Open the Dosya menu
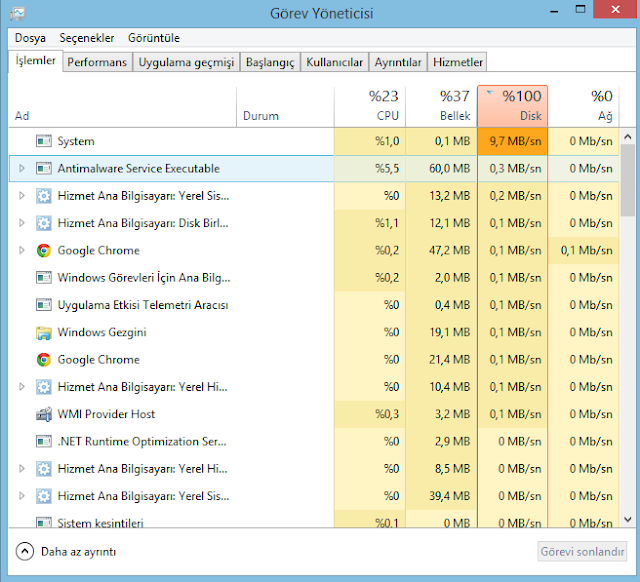Viewport: 640px width, 582px height. coord(30,38)
